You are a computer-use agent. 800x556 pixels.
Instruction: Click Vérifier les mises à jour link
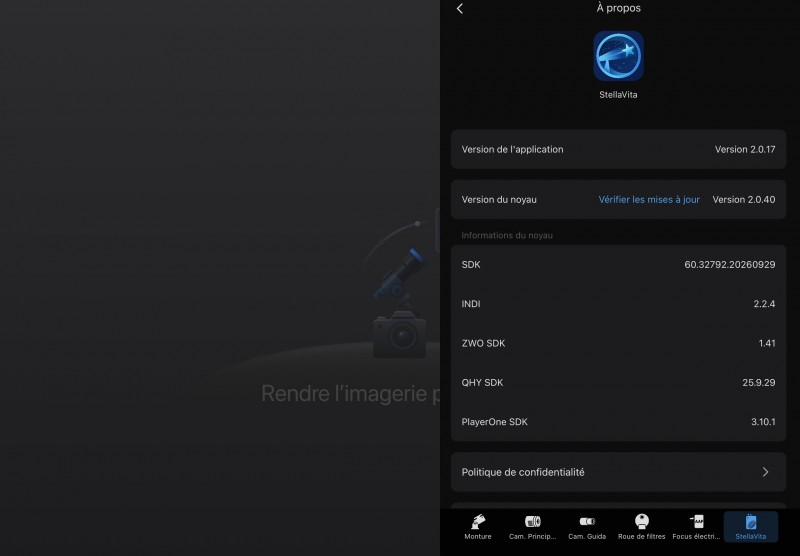click(x=649, y=199)
